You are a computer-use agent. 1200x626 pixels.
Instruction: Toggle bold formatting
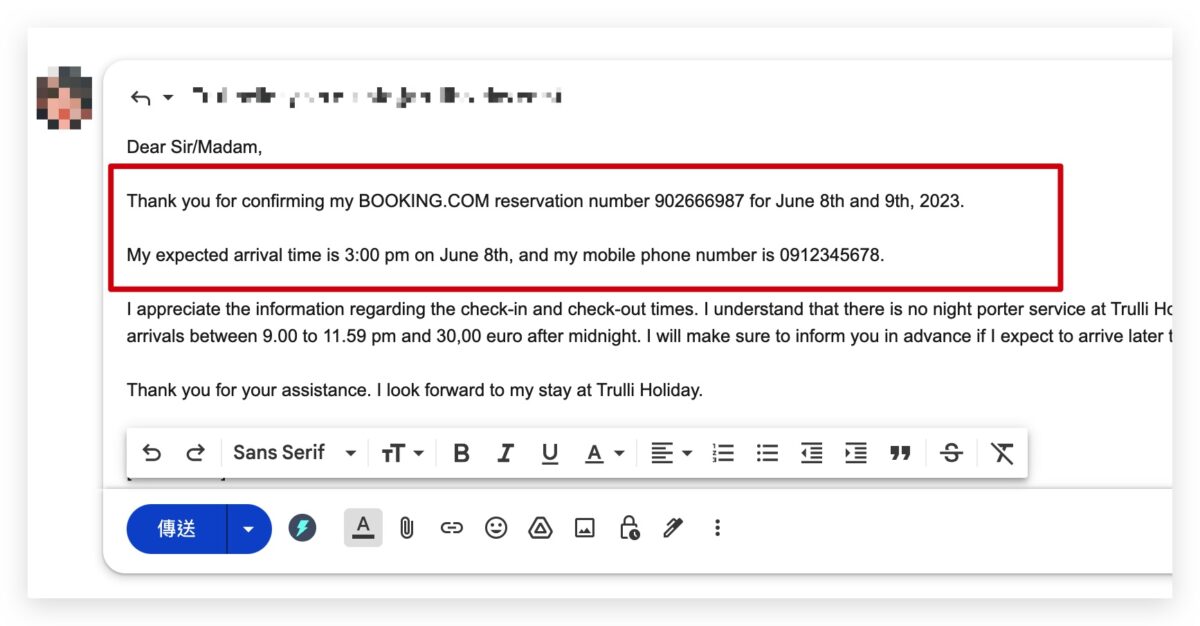461,453
